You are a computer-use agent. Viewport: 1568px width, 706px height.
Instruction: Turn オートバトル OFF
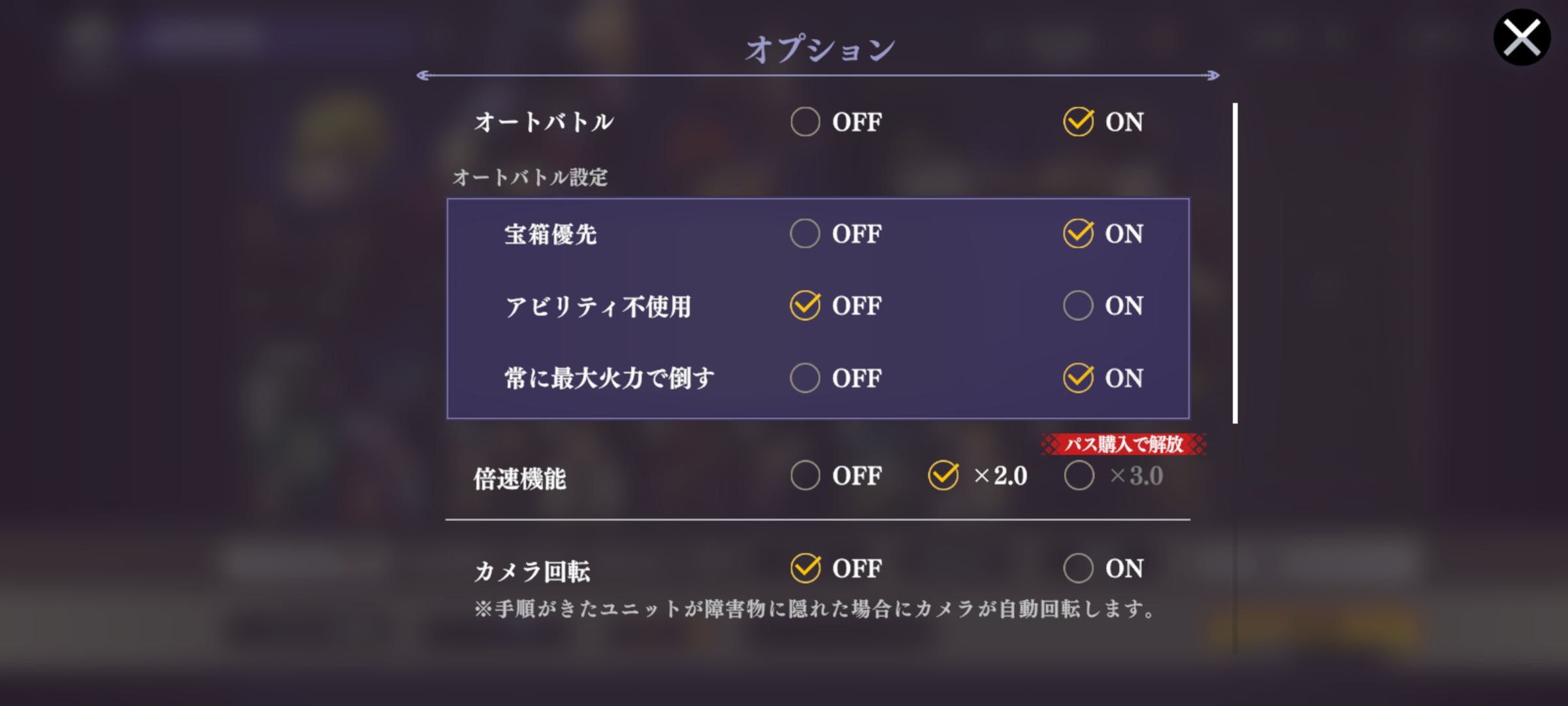tap(836, 122)
